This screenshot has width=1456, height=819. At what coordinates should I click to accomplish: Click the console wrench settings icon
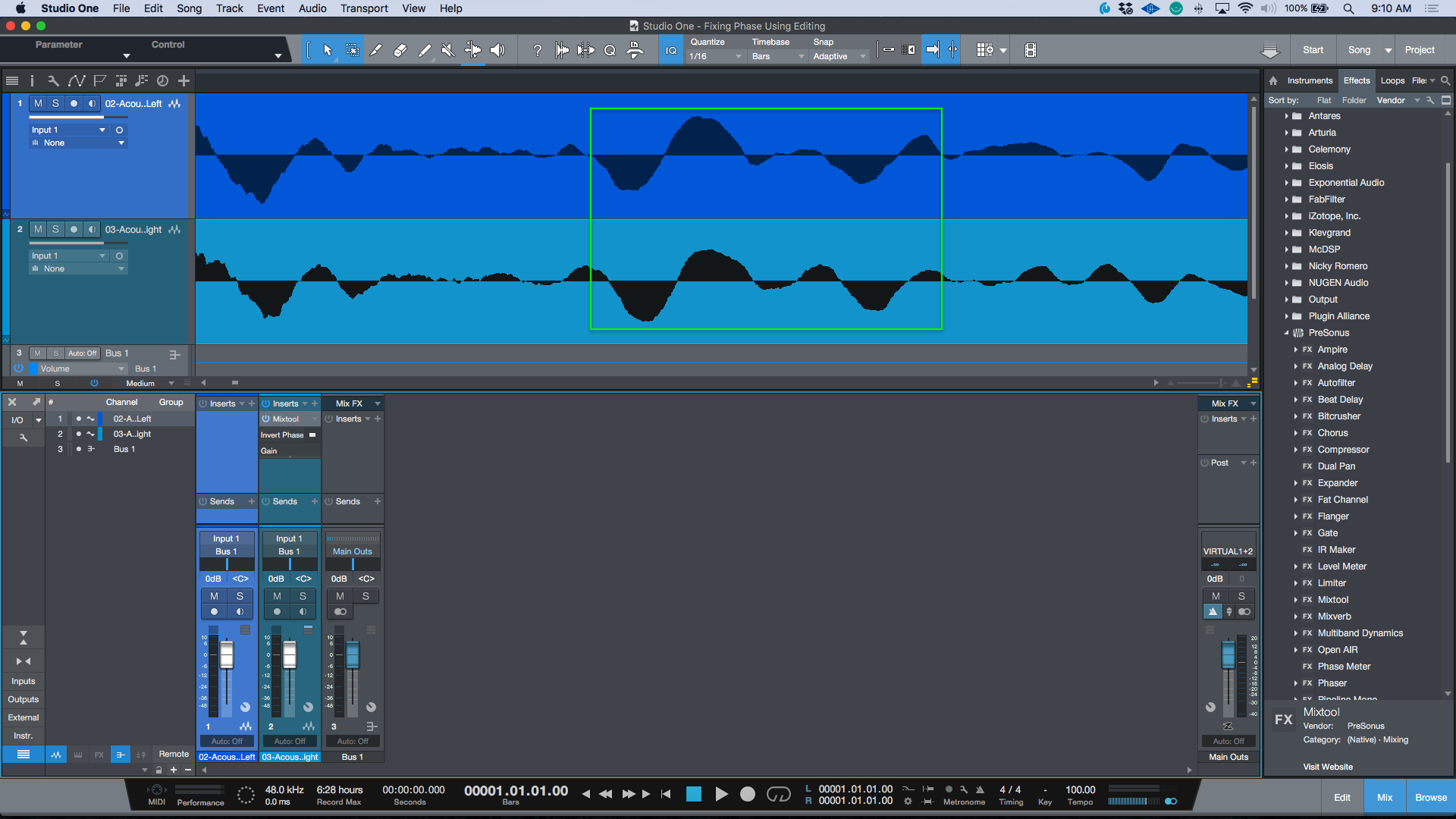(x=24, y=438)
